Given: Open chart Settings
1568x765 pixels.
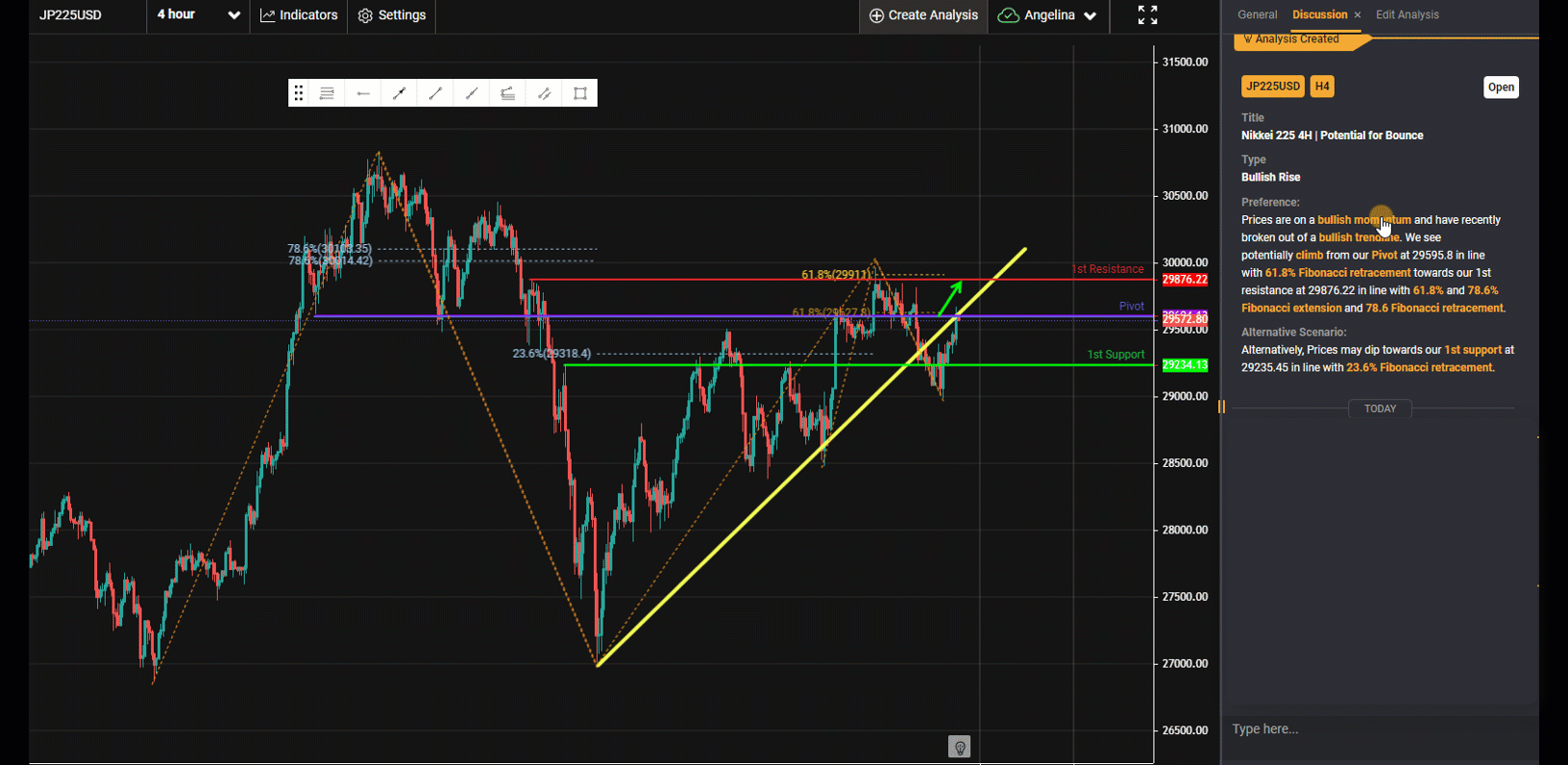Looking at the screenshot, I should (392, 15).
